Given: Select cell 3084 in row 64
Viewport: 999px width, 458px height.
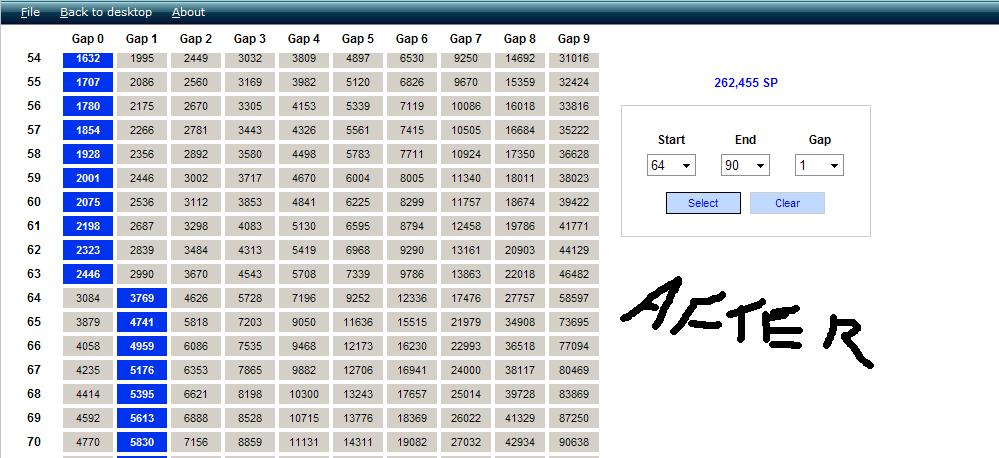Looking at the screenshot, I should (88, 298).
